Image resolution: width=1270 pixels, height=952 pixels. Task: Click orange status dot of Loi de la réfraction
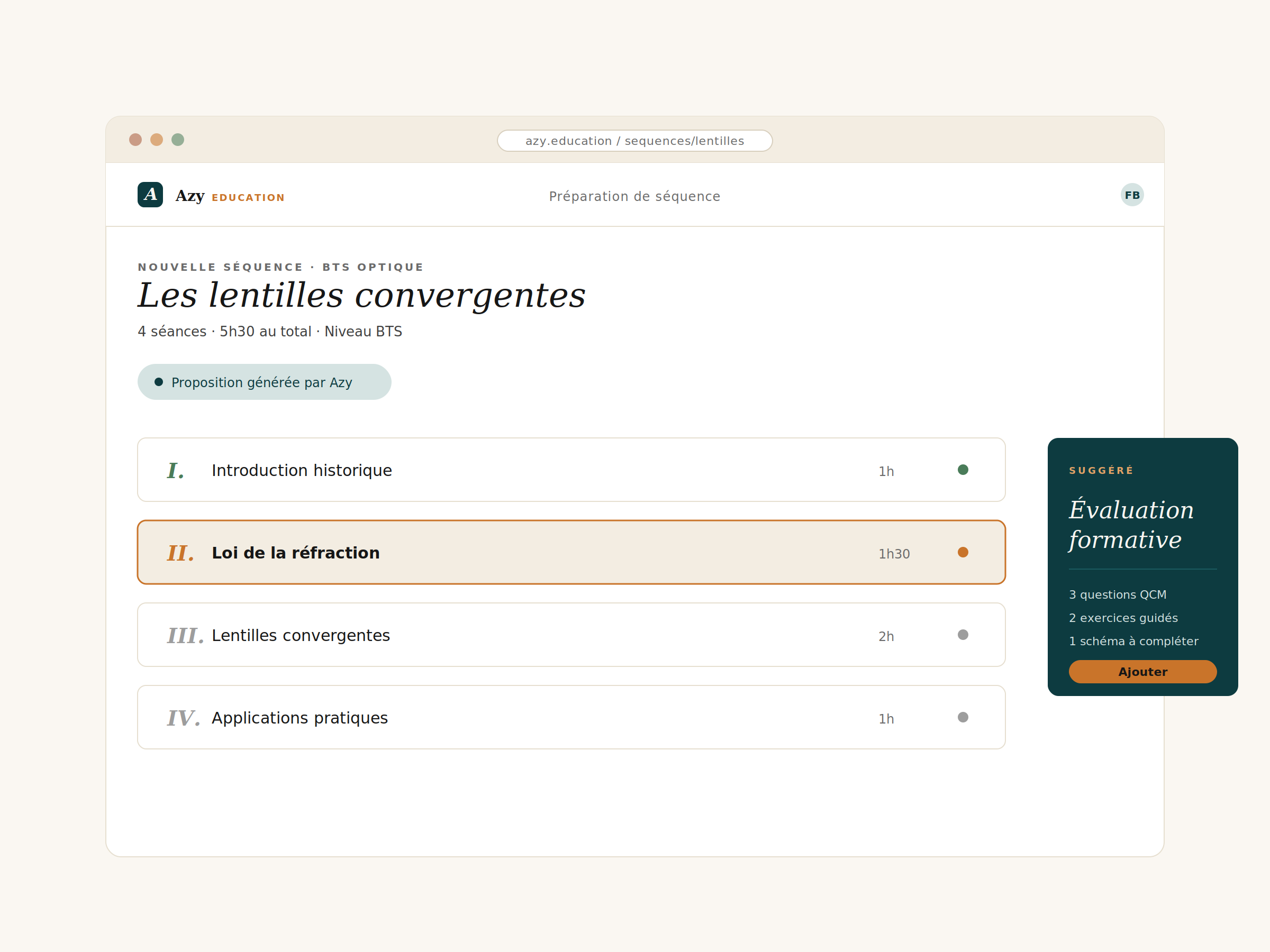coord(964,553)
